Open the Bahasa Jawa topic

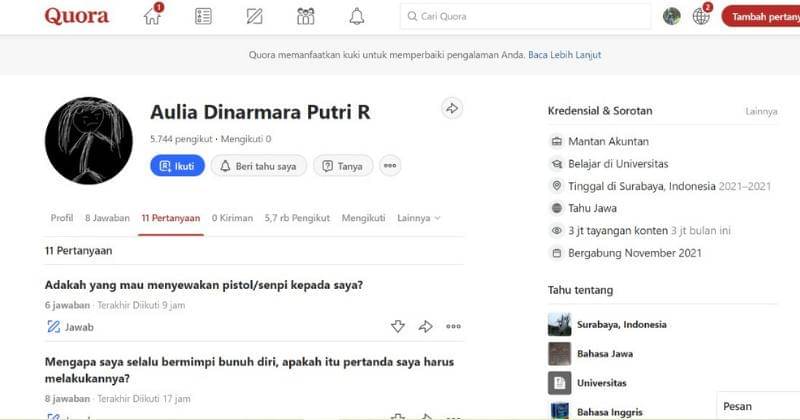coord(605,354)
